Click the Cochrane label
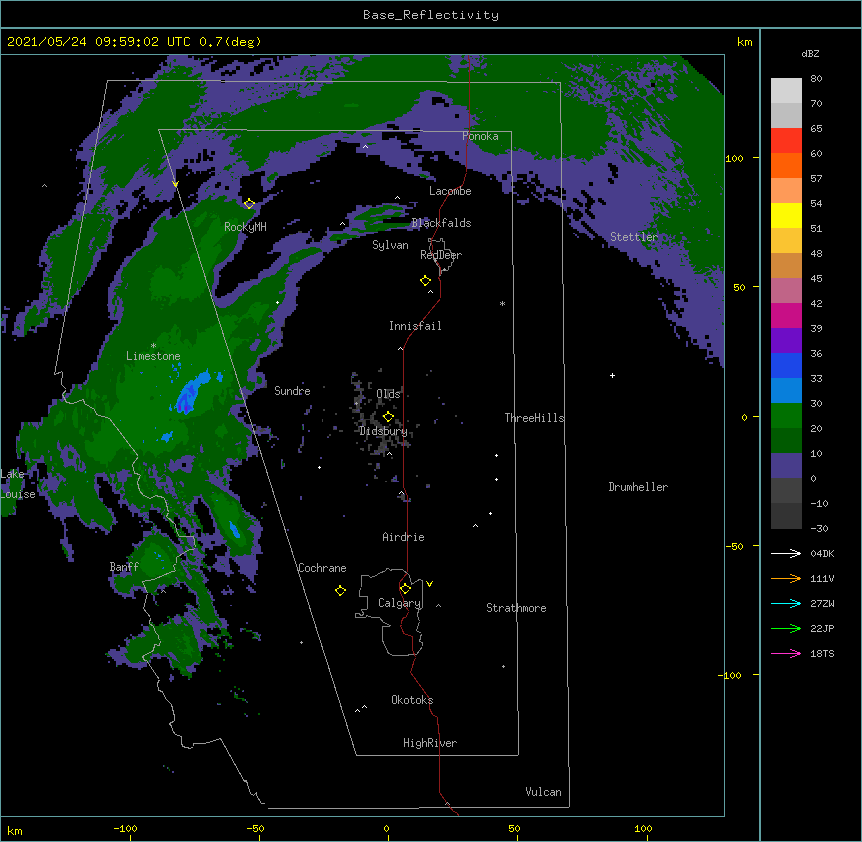Image resolution: width=862 pixels, height=842 pixels. tap(322, 568)
